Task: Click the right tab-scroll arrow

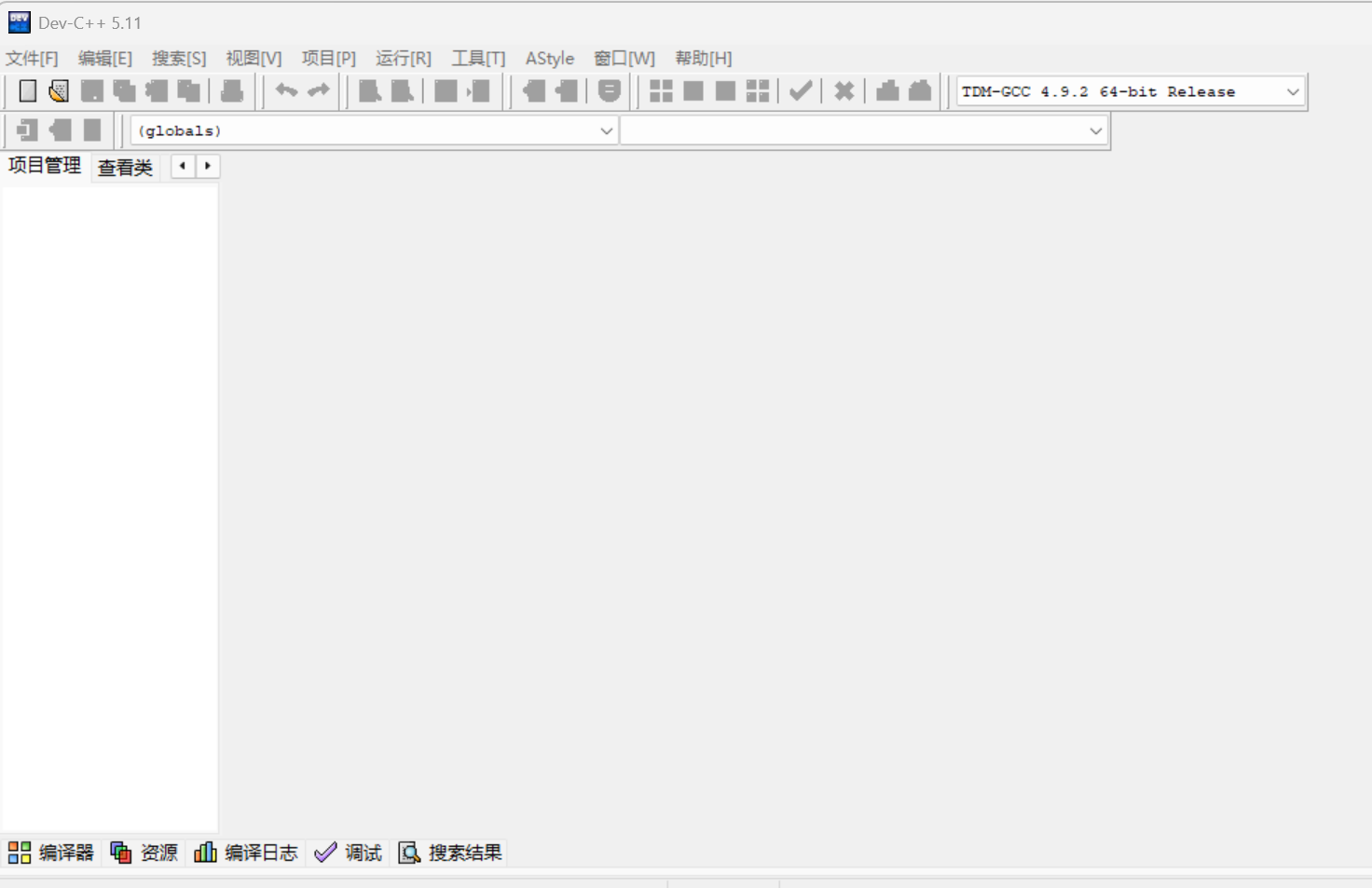Action: click(x=208, y=166)
